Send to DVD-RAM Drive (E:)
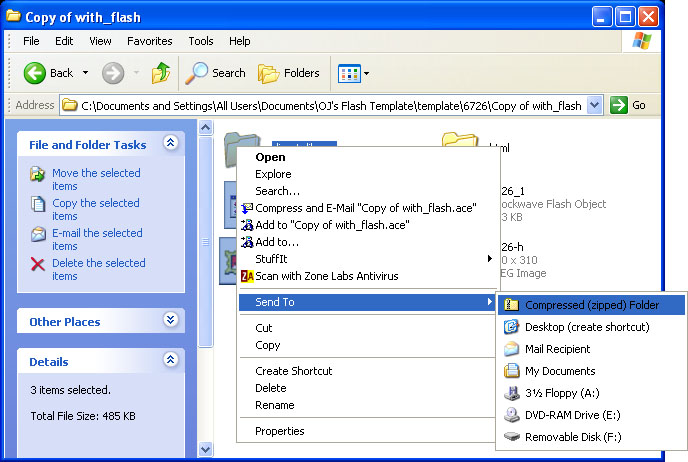Viewport: 688px width, 462px height. tap(574, 415)
